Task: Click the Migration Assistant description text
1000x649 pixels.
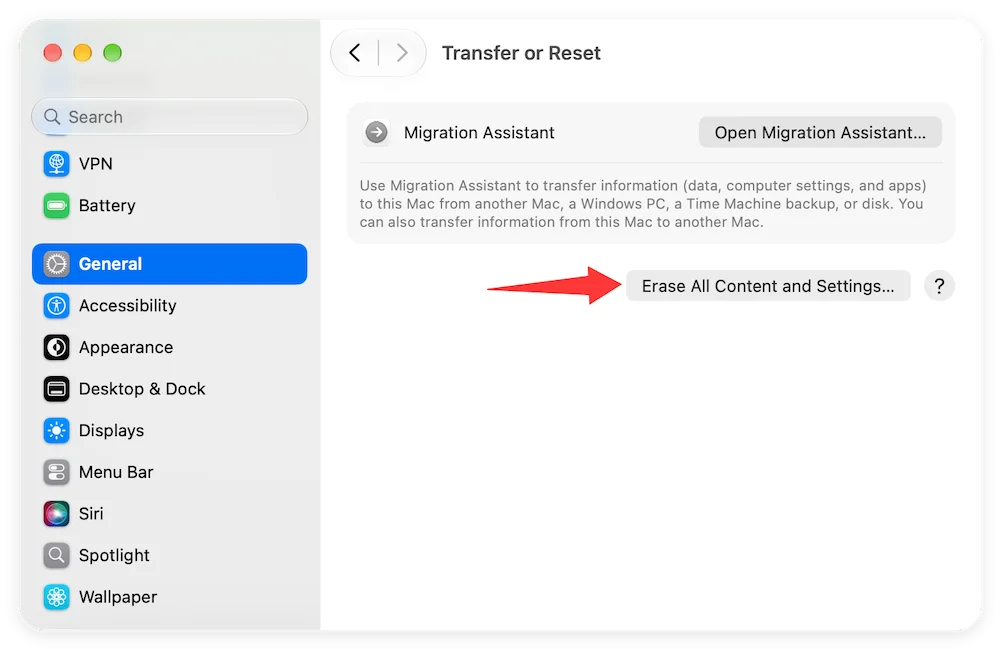Action: 643,204
